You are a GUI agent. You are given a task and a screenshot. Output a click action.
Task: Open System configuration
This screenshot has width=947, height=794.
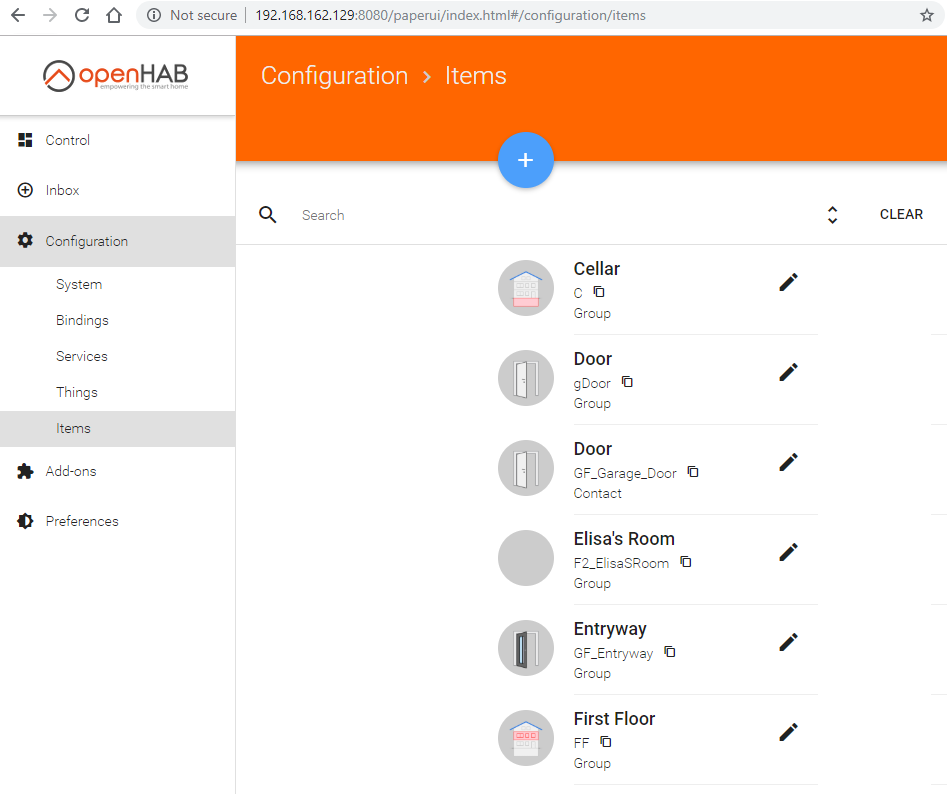point(118,284)
